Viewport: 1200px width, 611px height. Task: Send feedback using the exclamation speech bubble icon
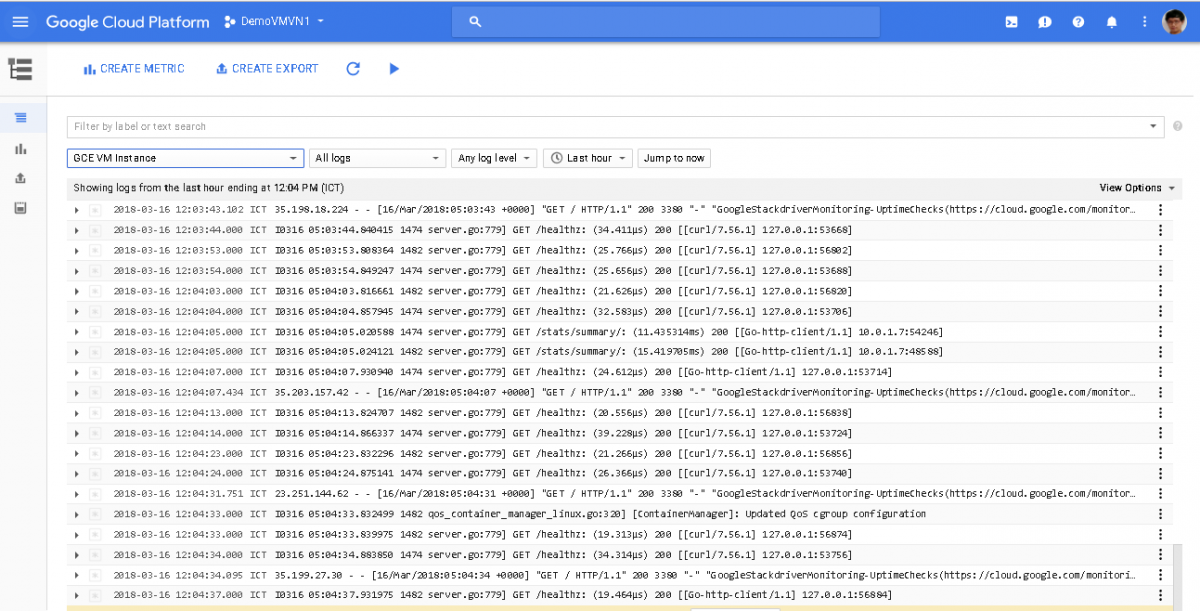coord(1045,21)
